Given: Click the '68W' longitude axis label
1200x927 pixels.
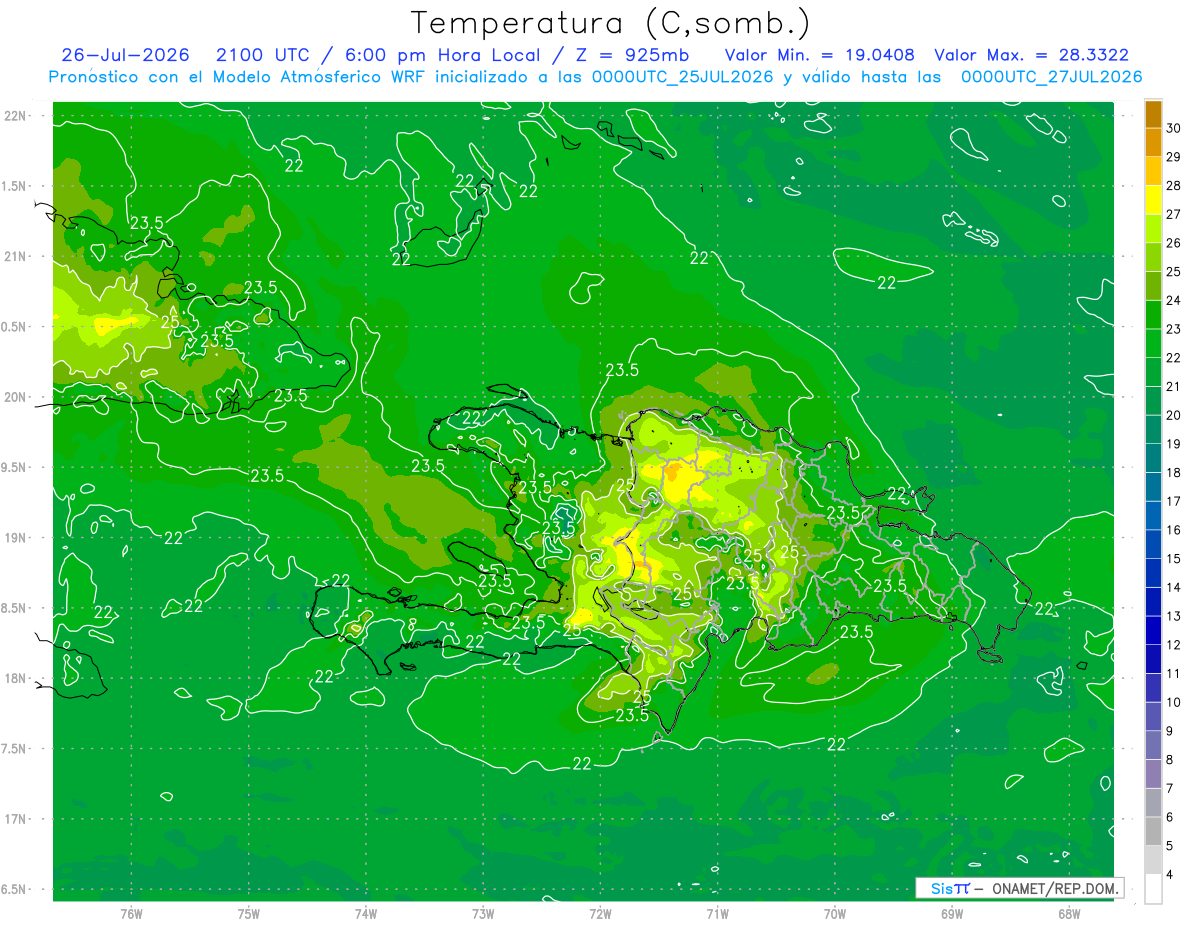Looking at the screenshot, I should coord(1069,914).
